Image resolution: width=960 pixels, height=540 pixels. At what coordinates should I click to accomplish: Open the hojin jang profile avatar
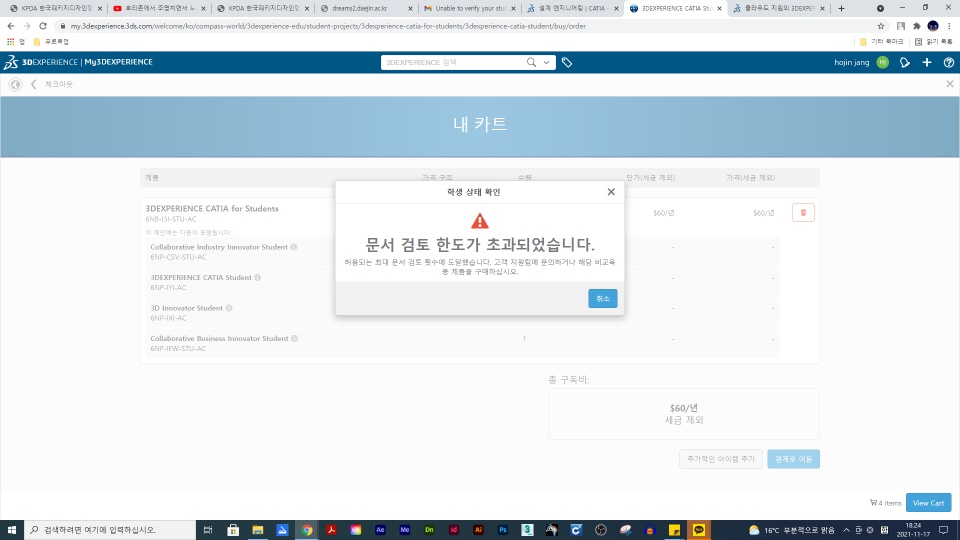click(x=882, y=62)
